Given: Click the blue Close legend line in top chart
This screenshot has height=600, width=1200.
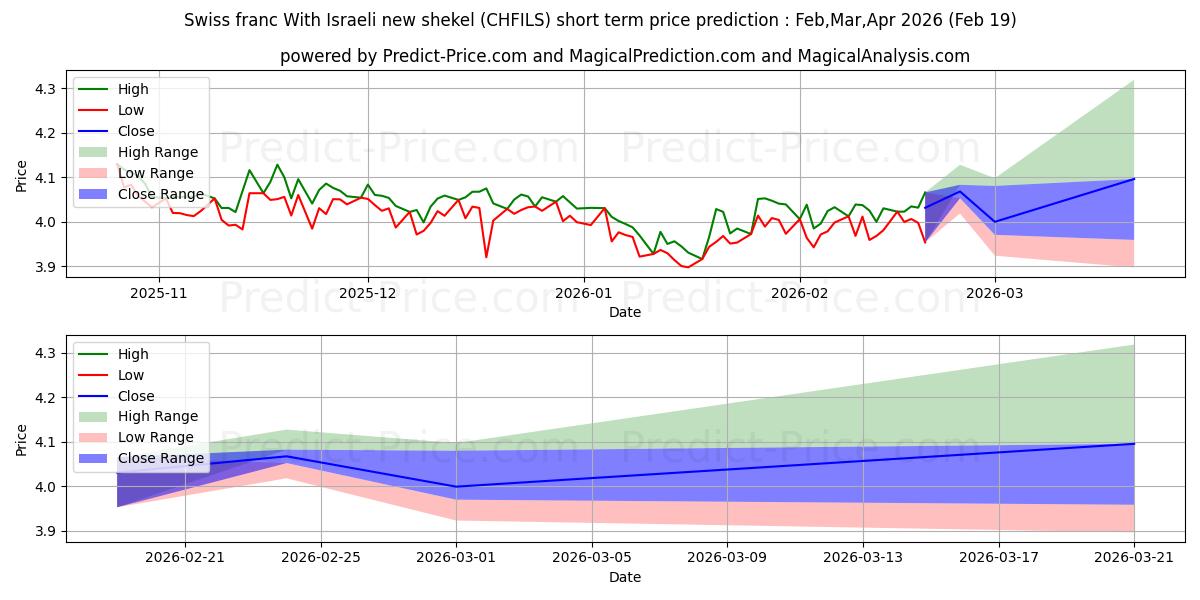Looking at the screenshot, I should tap(96, 132).
